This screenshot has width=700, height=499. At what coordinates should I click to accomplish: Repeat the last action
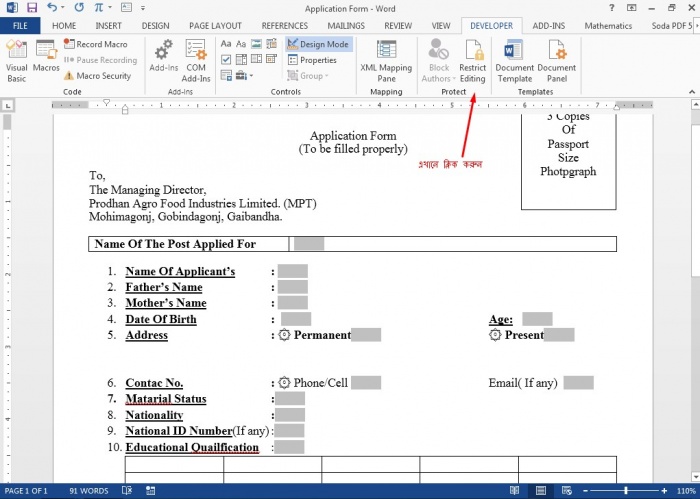point(79,8)
